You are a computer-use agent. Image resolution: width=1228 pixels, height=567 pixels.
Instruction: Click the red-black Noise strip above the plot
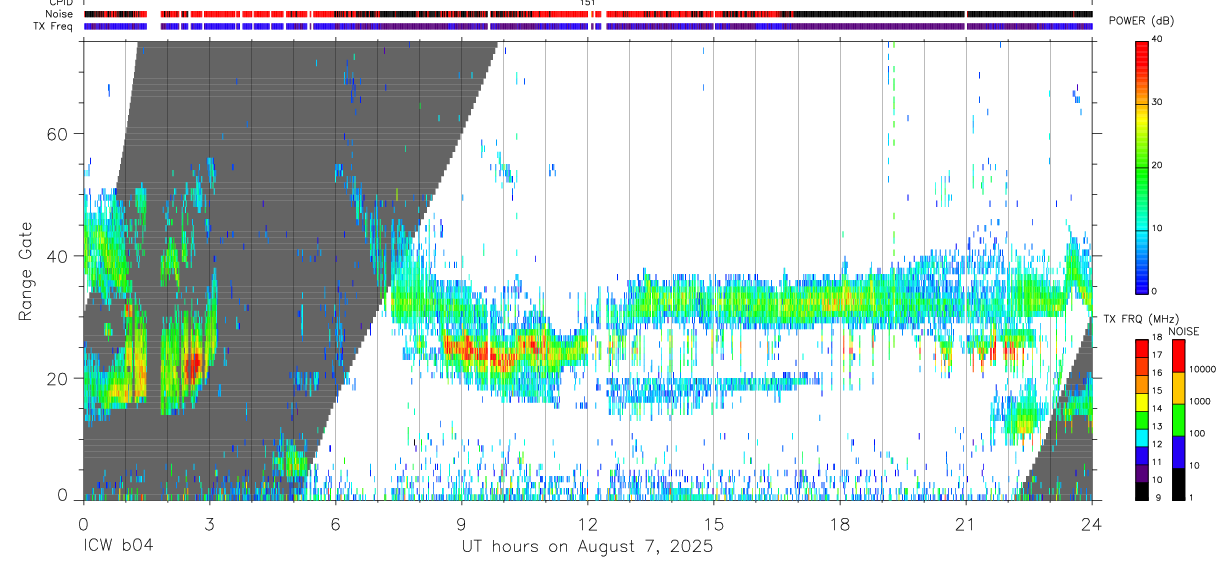[x=588, y=14]
